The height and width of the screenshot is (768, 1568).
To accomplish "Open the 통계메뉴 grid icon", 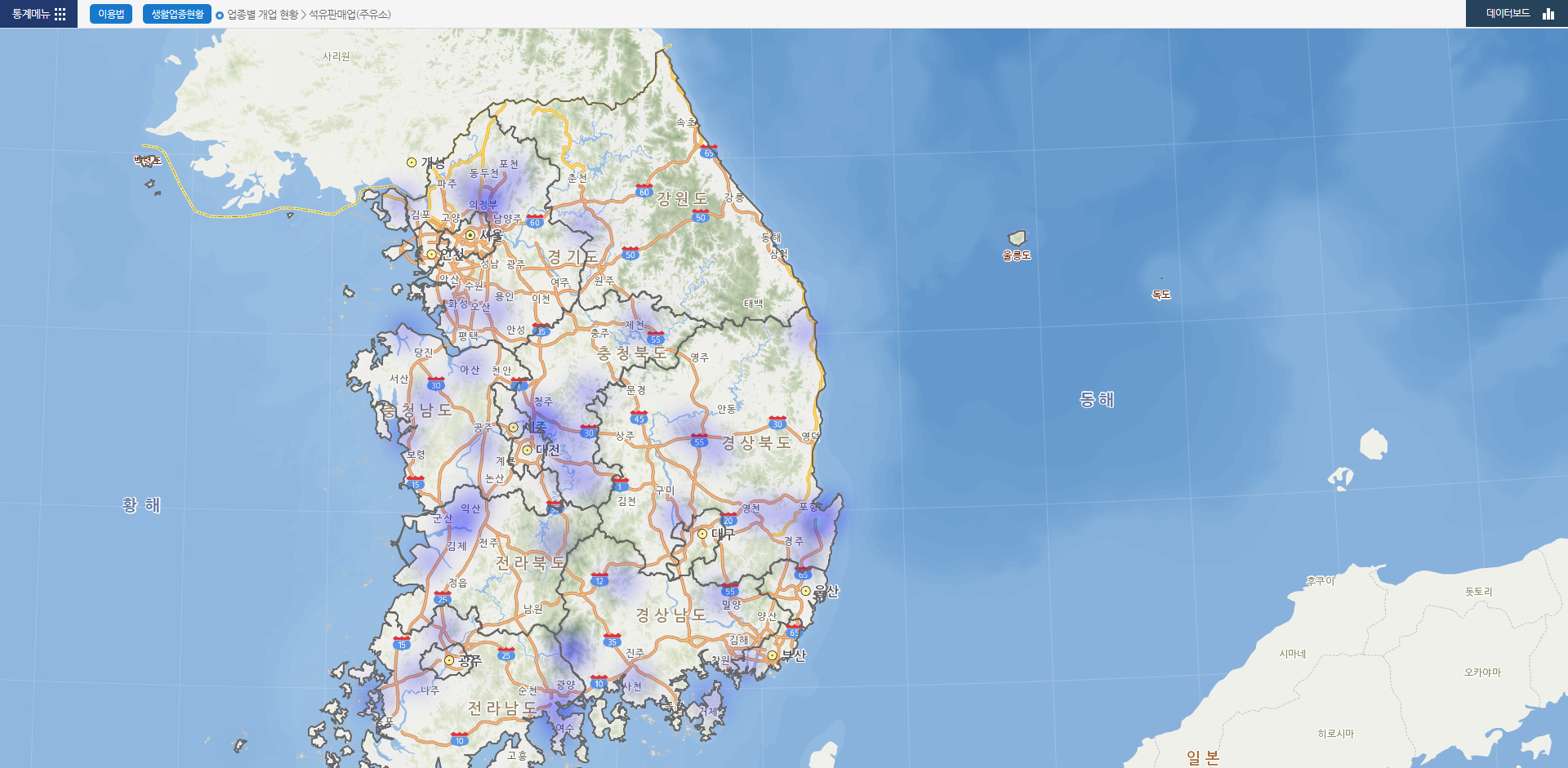I will (x=60, y=13).
